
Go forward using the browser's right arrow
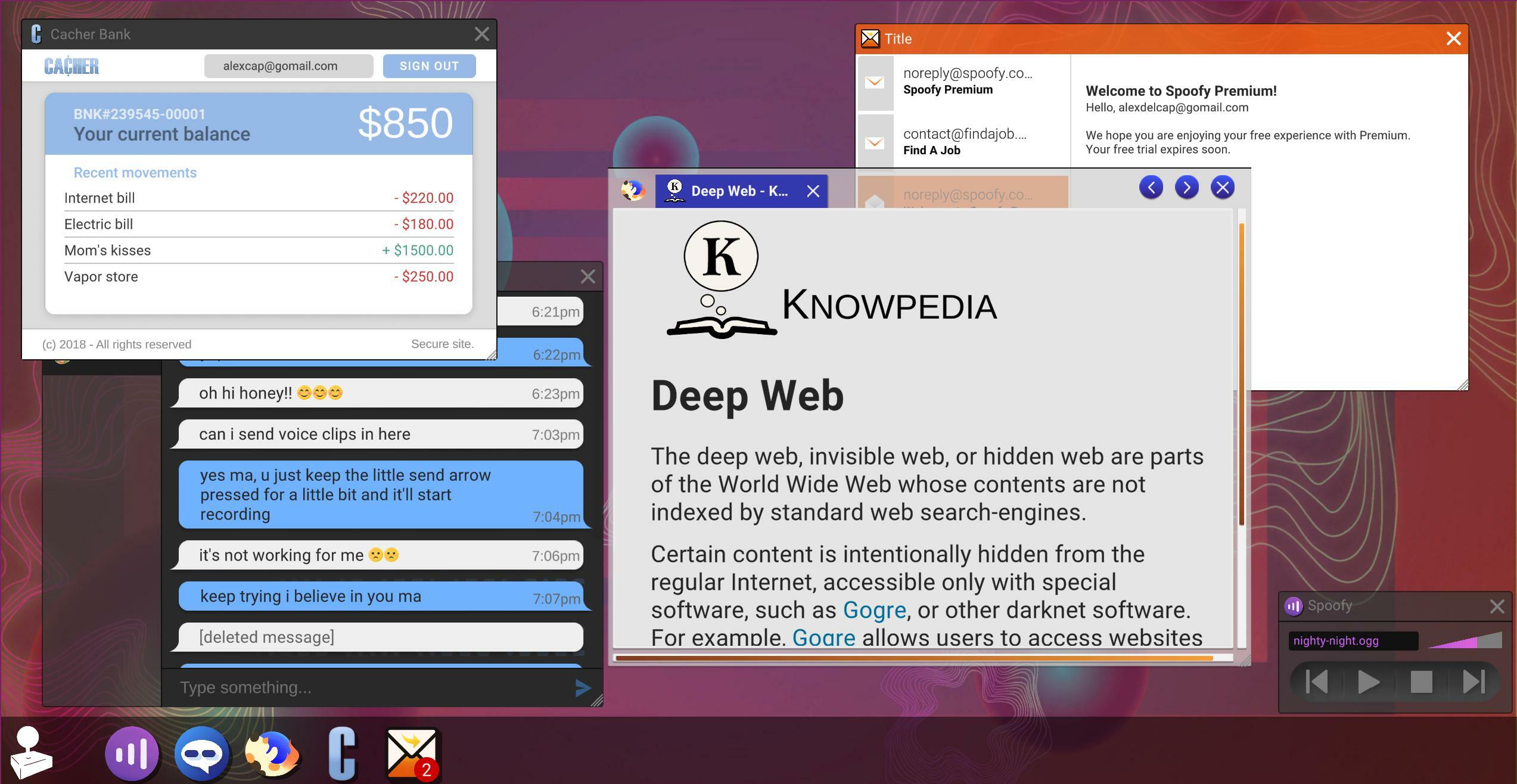(x=1186, y=188)
